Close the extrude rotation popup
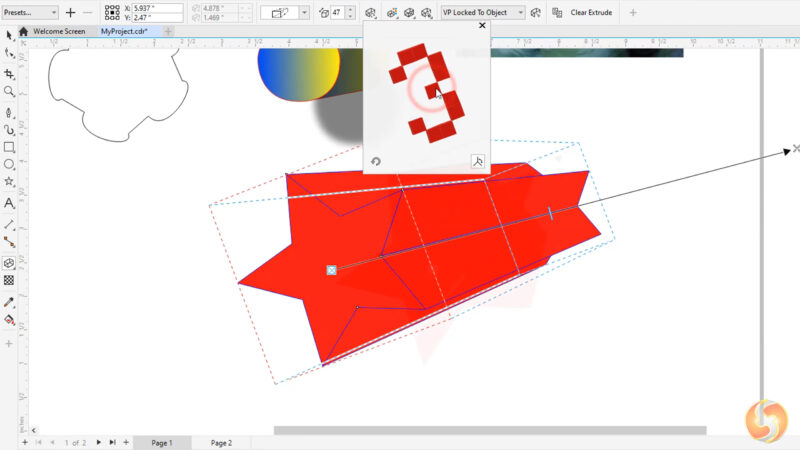Image resolution: width=800 pixels, height=450 pixels. click(x=482, y=25)
